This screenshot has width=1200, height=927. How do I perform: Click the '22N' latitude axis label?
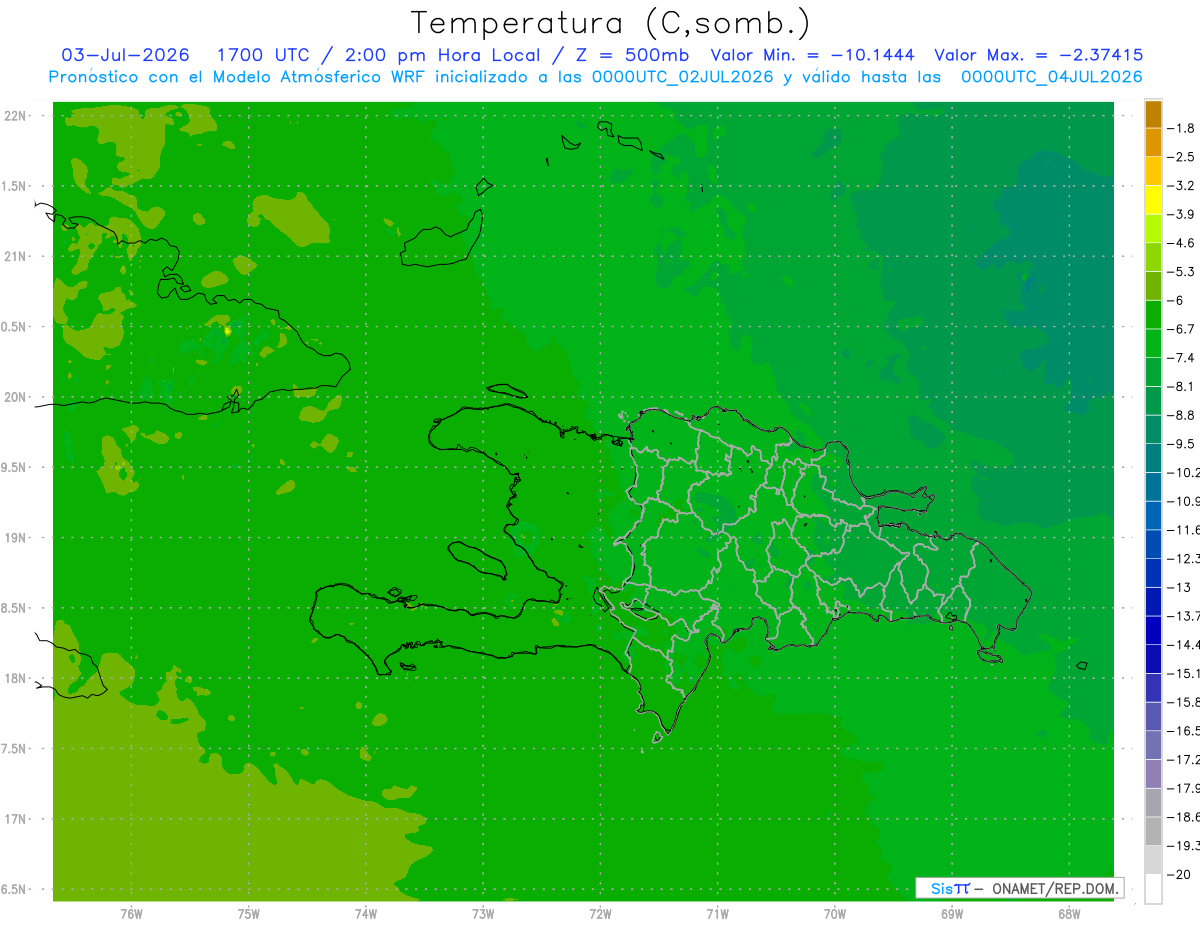pyautogui.click(x=15, y=115)
